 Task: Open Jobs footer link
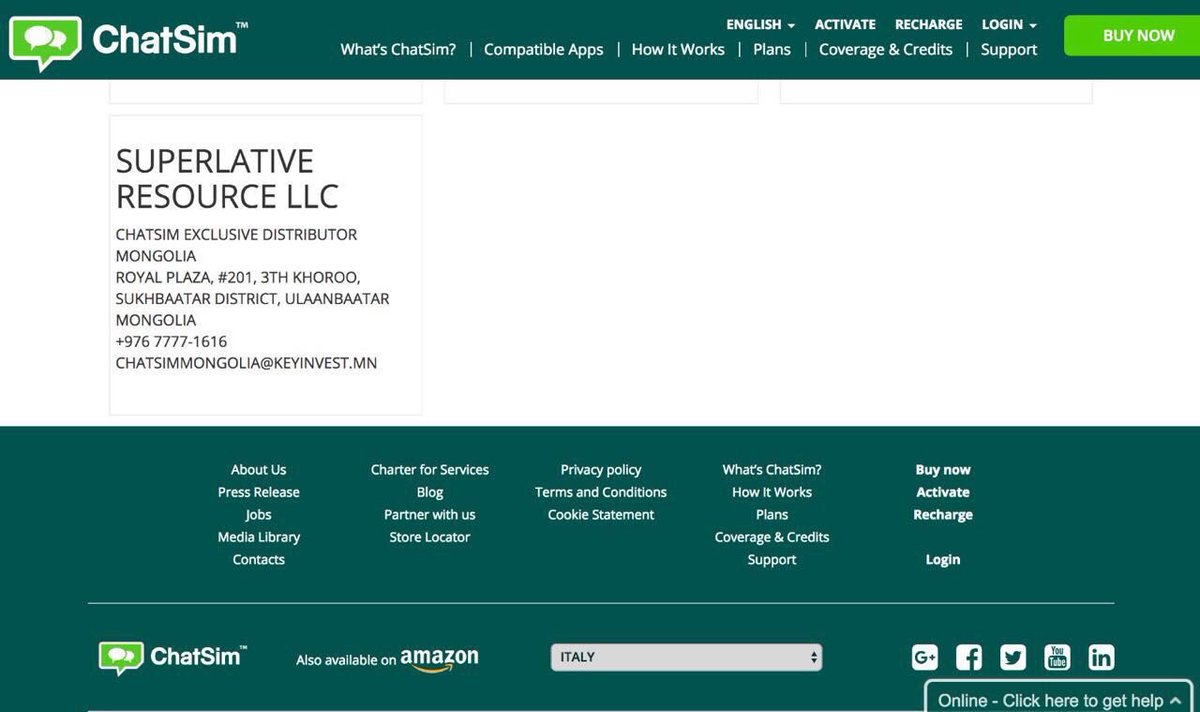coord(258,514)
